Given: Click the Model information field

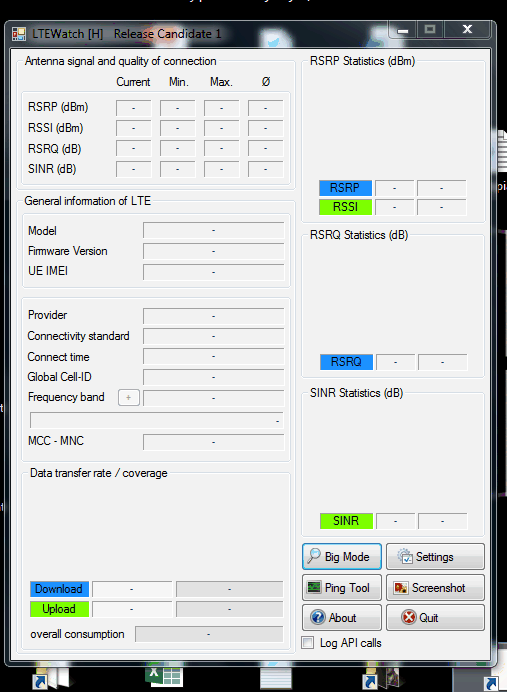Looking at the screenshot, I should coord(214,230).
